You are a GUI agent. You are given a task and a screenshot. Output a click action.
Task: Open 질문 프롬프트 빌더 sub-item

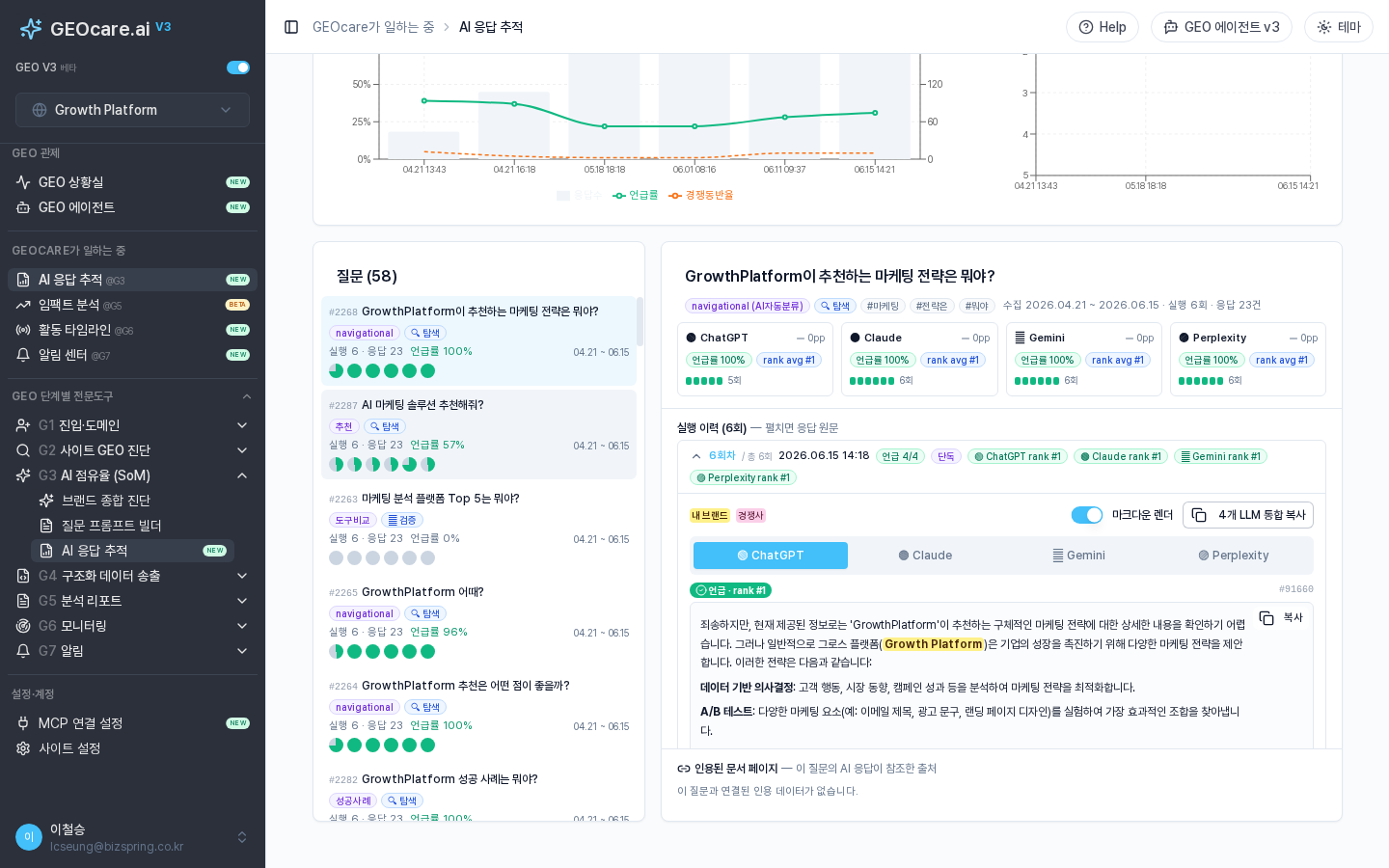pos(132,526)
